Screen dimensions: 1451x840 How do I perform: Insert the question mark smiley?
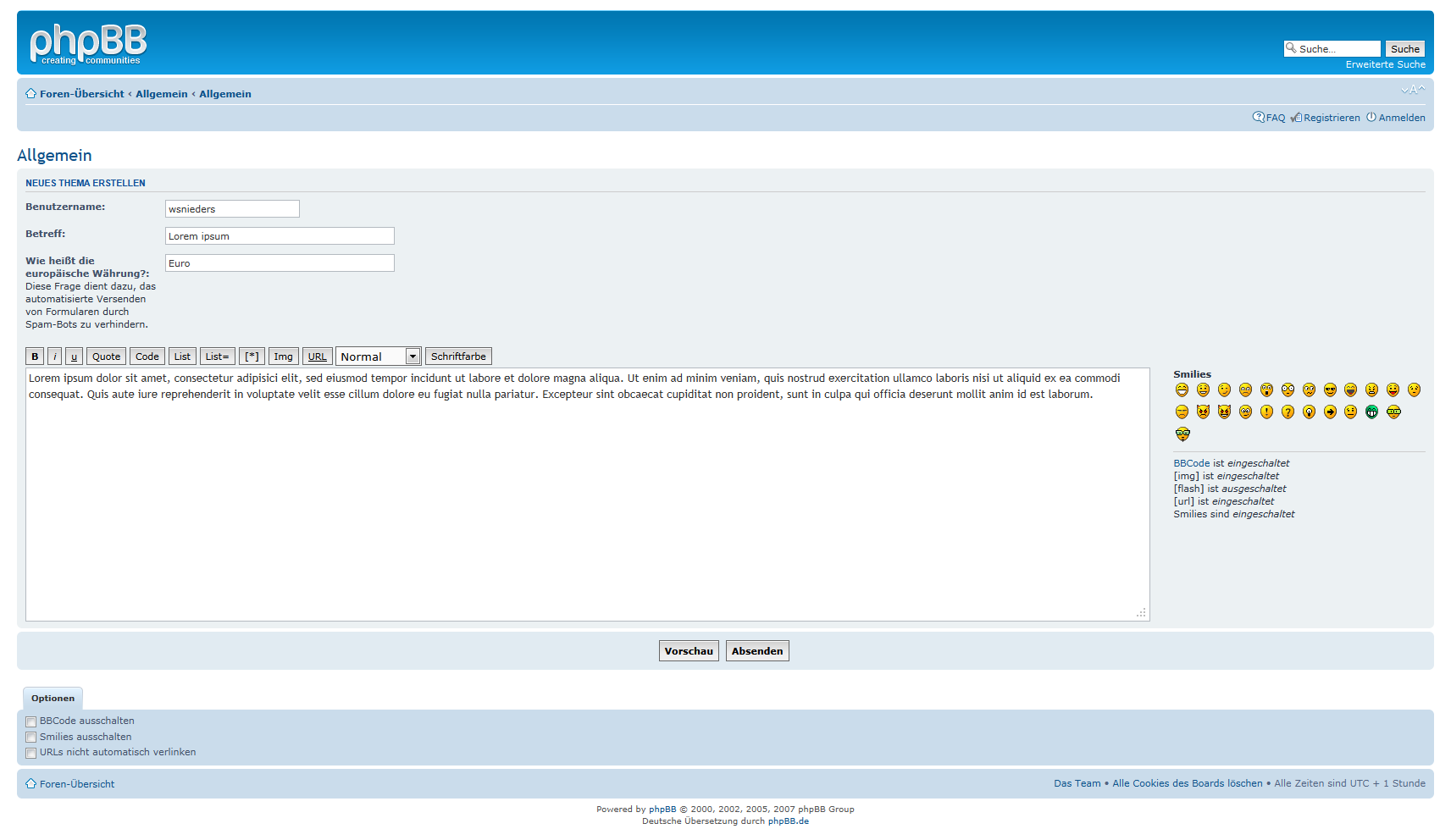point(1288,412)
